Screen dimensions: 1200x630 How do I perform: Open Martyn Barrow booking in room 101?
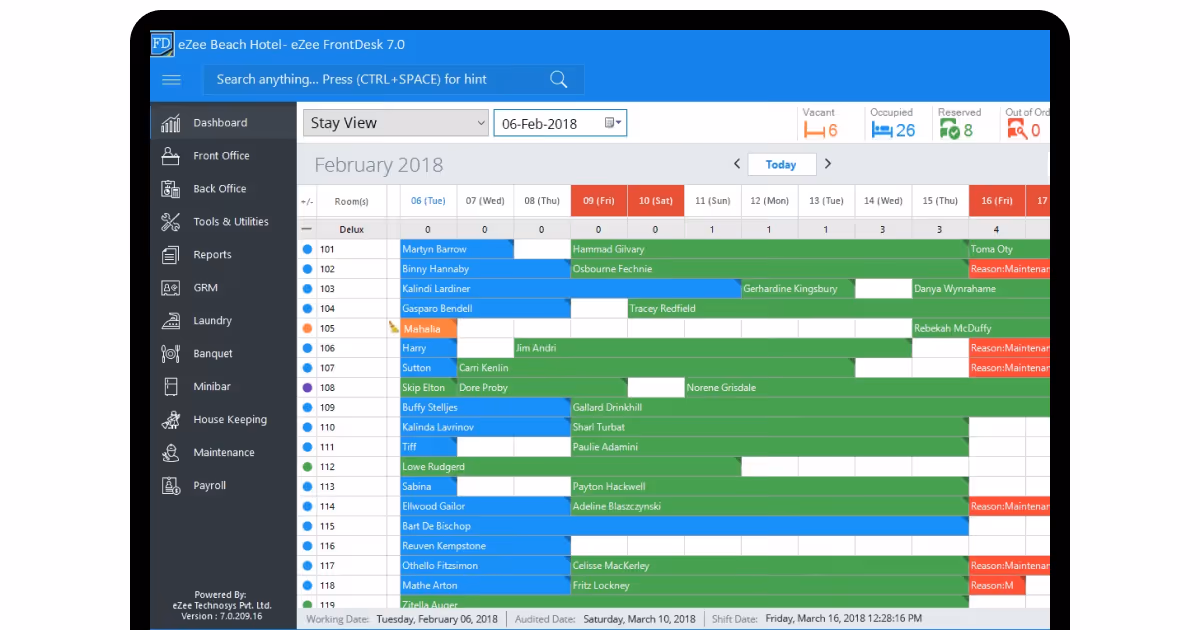pos(457,249)
